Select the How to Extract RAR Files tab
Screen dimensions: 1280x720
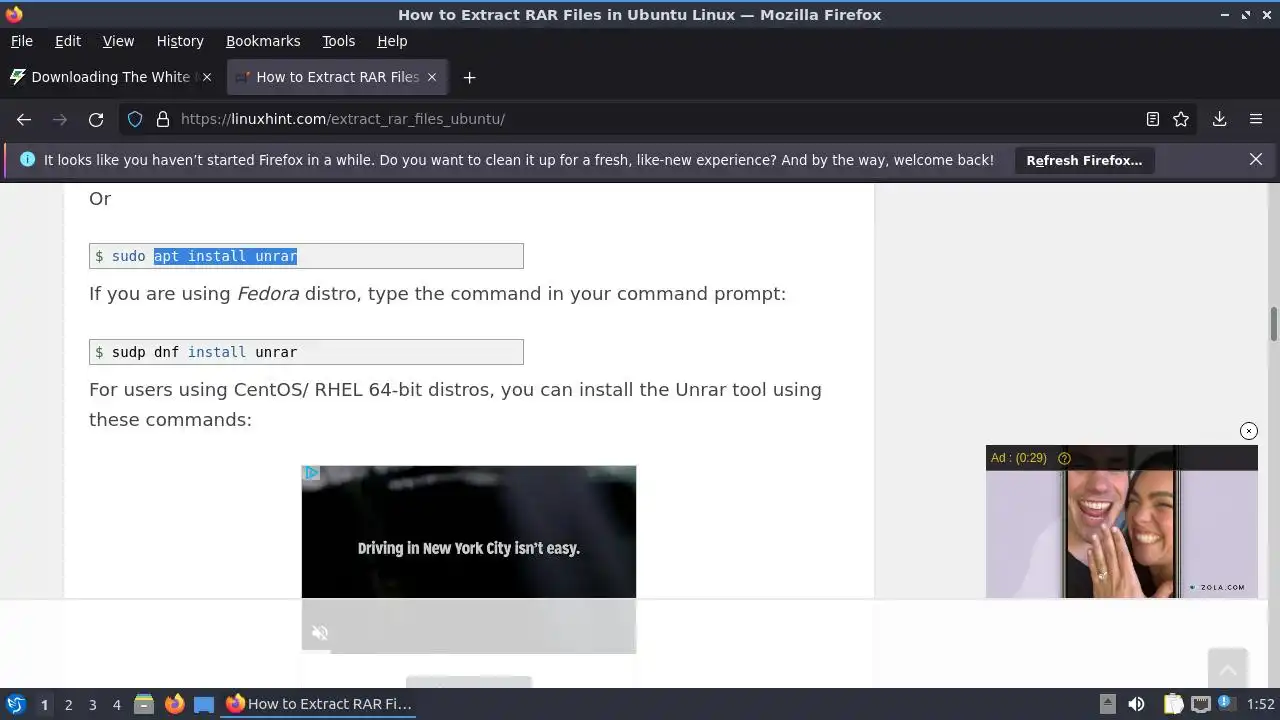point(337,77)
